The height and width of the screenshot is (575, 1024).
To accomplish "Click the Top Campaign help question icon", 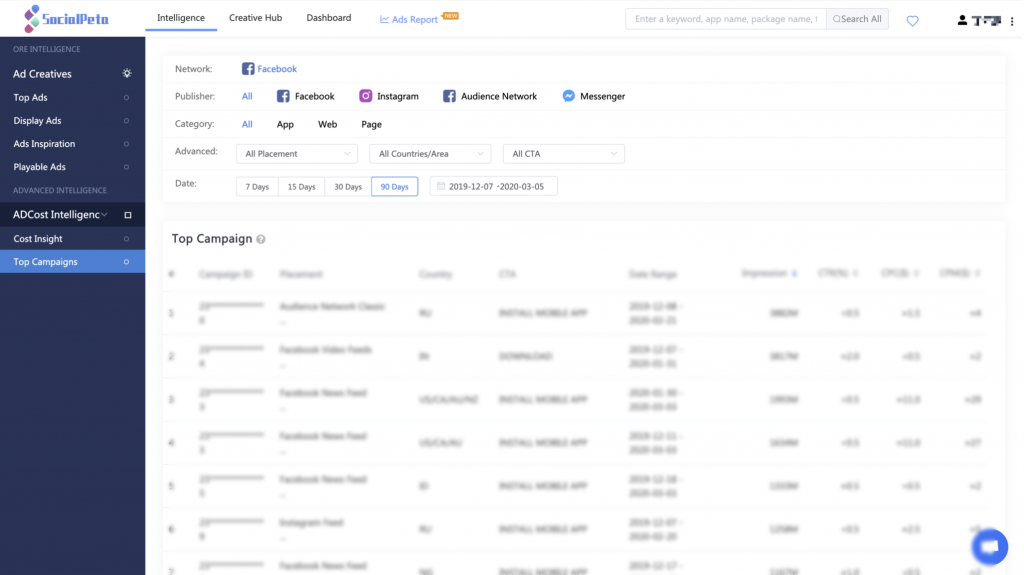I will pos(261,239).
